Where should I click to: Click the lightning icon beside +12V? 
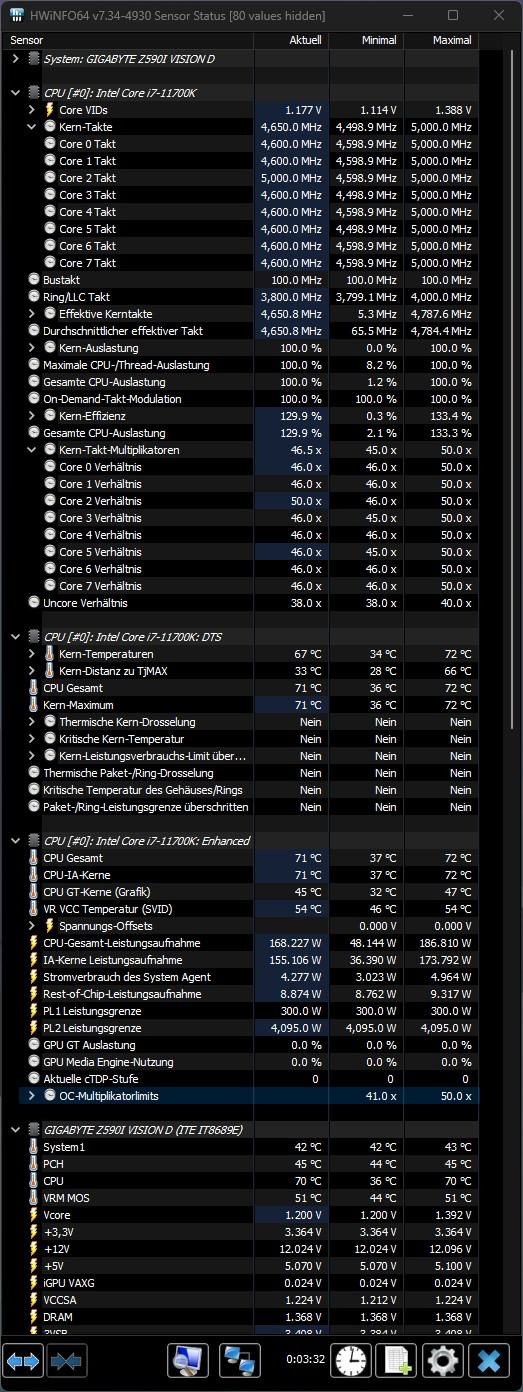(34, 1249)
